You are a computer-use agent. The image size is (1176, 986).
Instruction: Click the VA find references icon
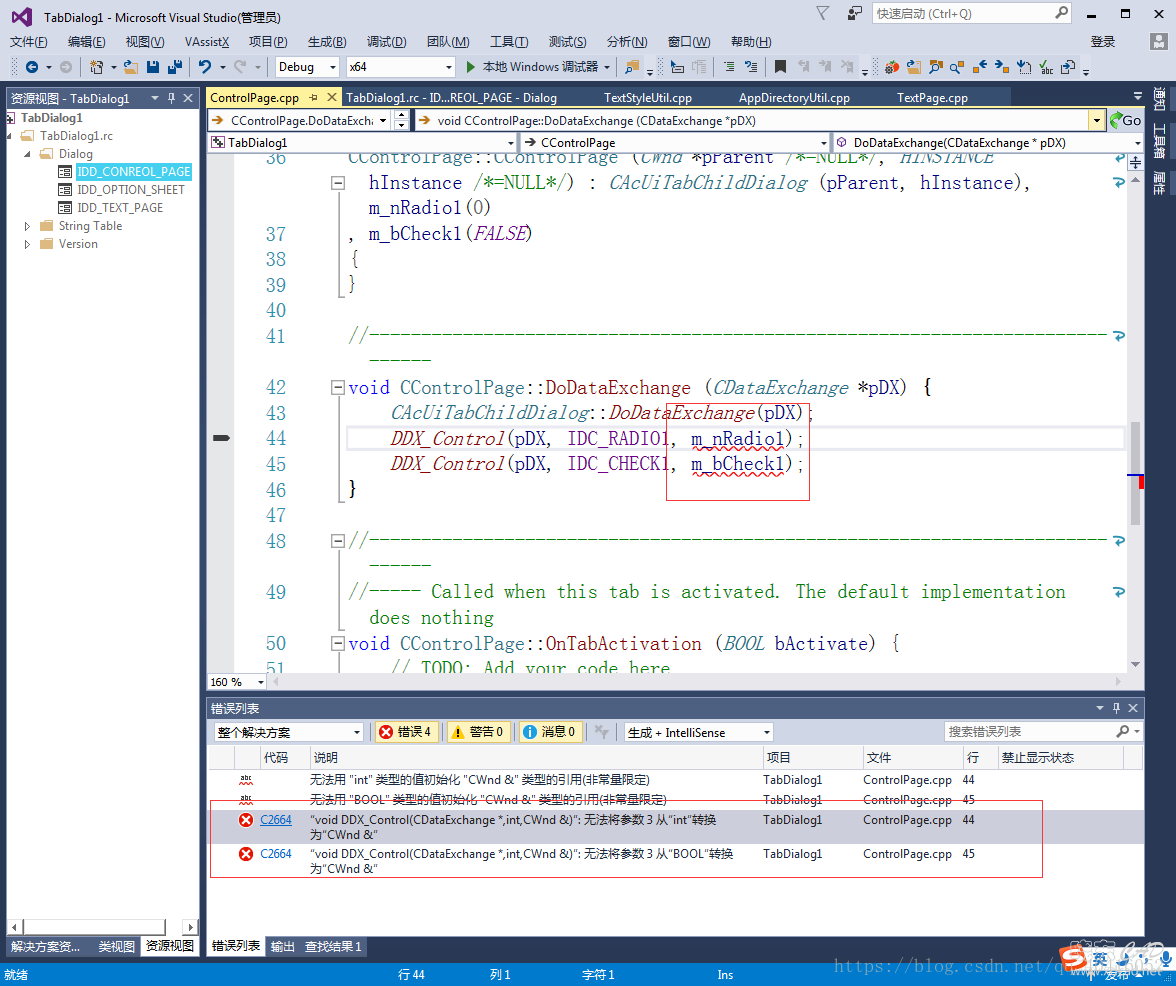pyautogui.click(x=957, y=67)
